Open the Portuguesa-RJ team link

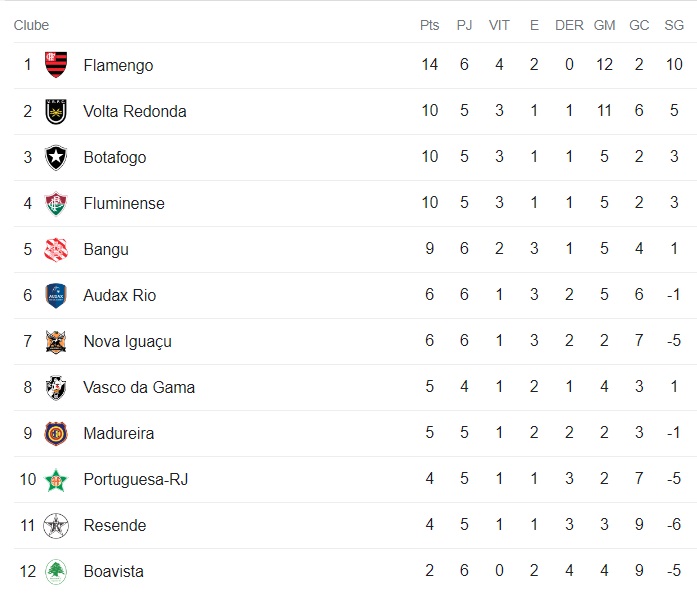click(x=135, y=479)
